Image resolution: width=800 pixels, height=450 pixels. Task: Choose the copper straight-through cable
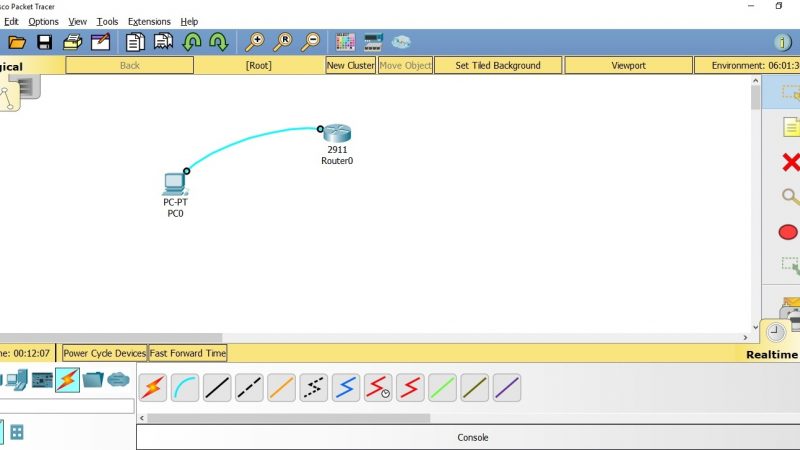click(217, 388)
